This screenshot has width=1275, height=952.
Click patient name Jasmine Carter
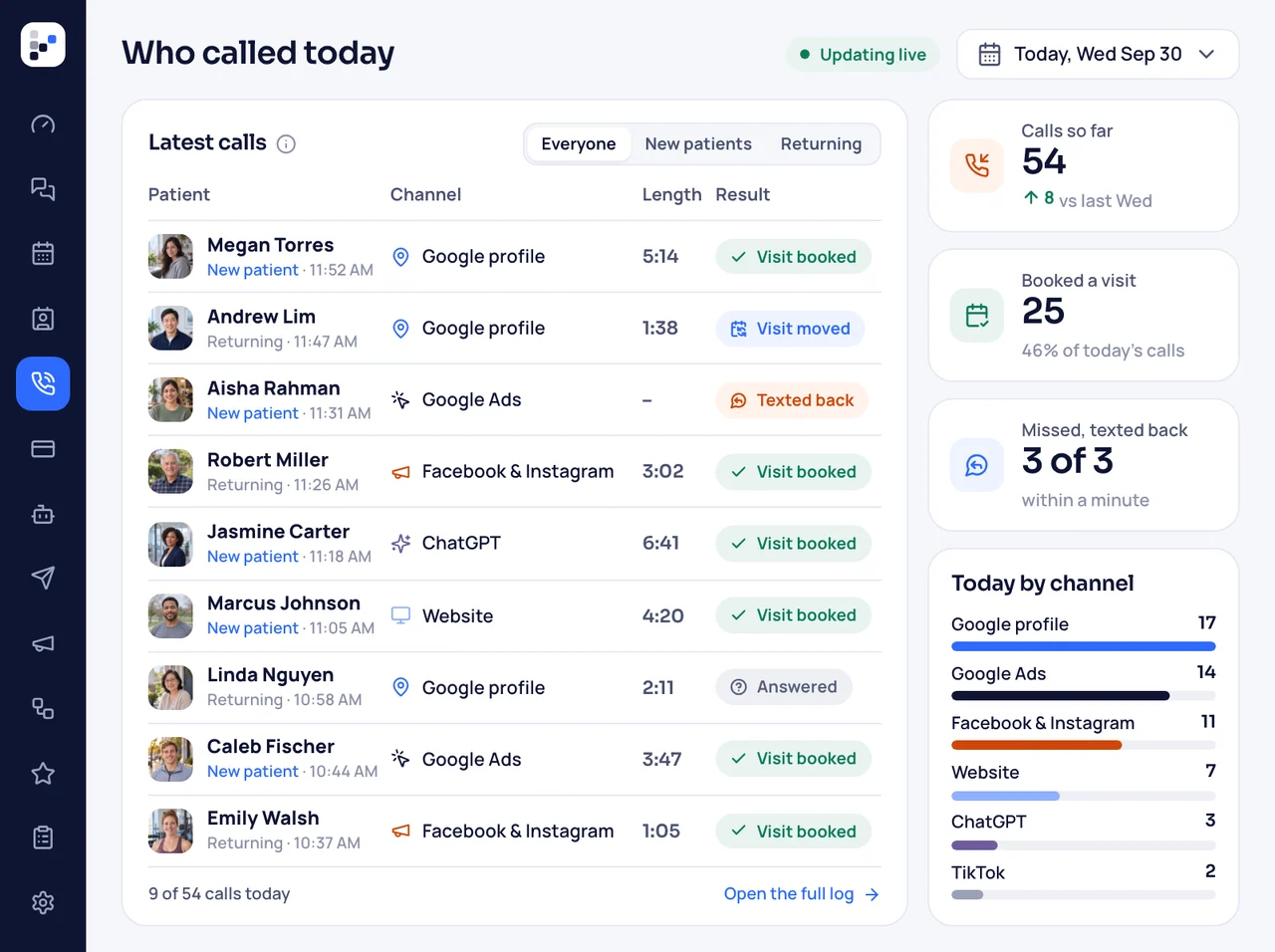pyautogui.click(x=278, y=532)
